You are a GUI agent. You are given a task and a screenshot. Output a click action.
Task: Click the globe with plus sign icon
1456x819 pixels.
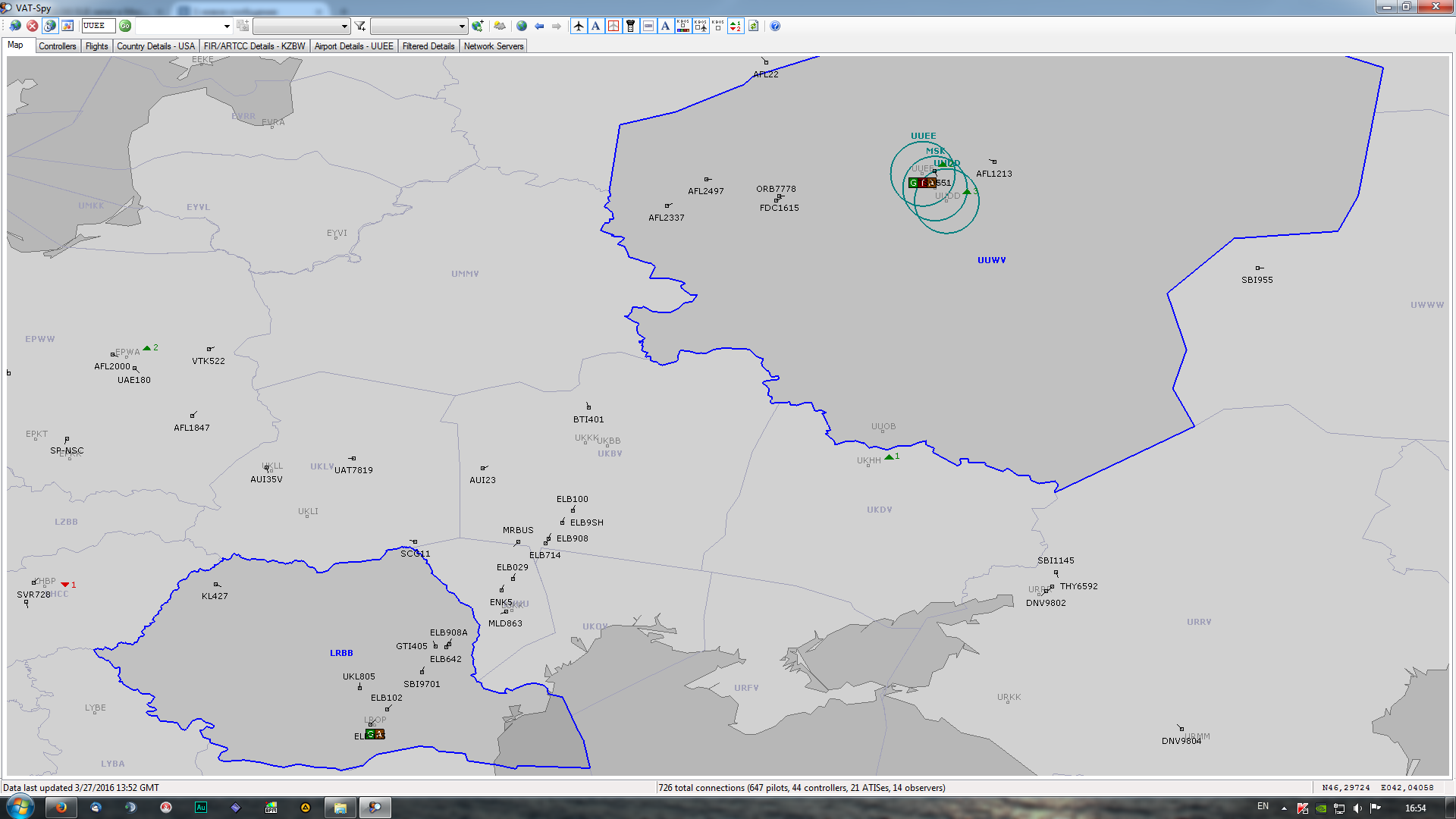[x=478, y=26]
